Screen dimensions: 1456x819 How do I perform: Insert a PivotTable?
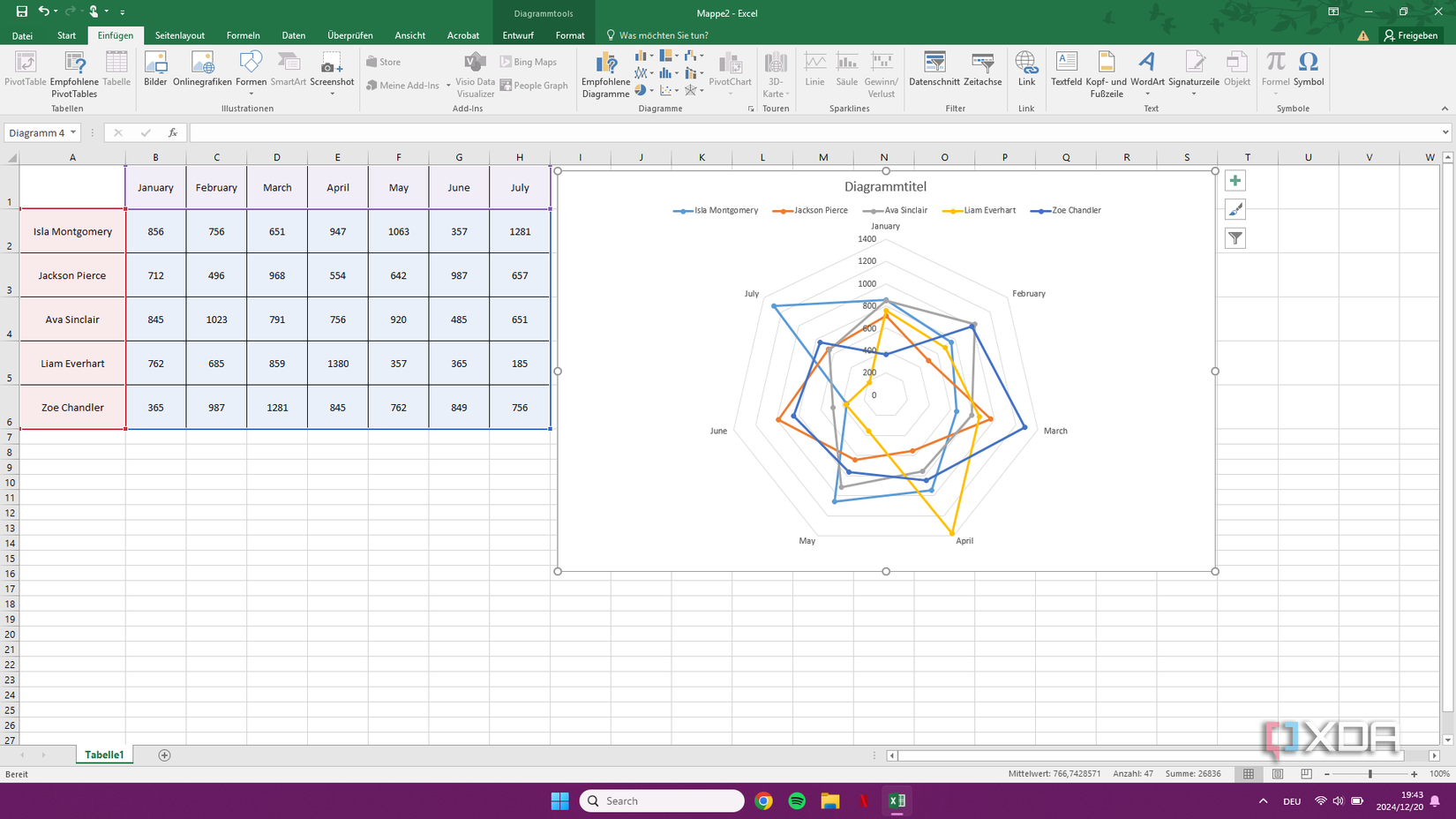pyautogui.click(x=25, y=73)
